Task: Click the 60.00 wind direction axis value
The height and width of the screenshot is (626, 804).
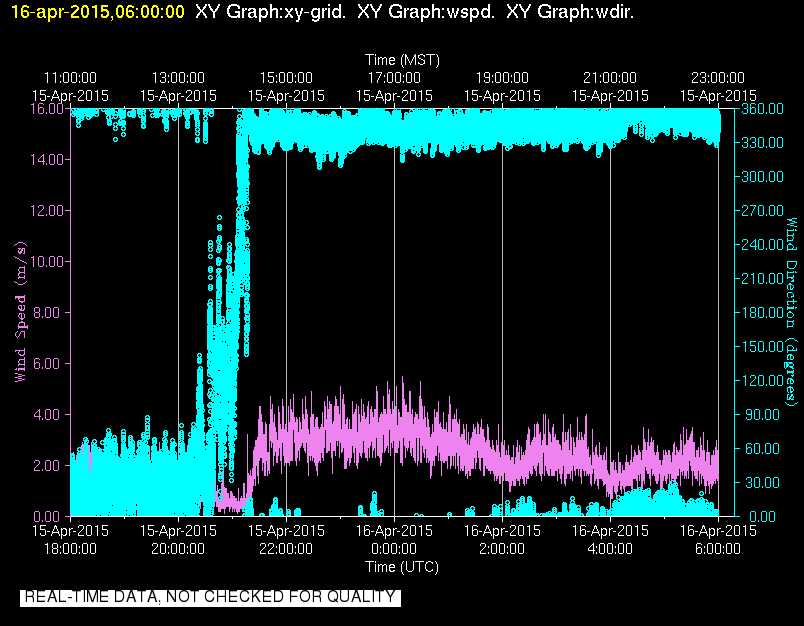Action: click(762, 449)
